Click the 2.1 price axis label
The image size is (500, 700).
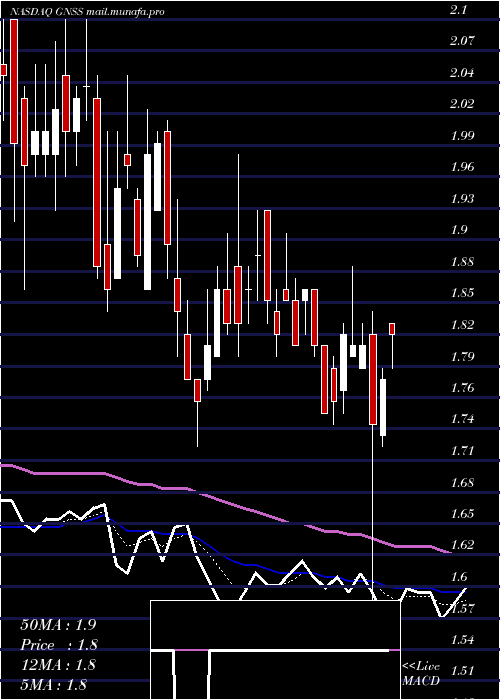pyautogui.click(x=459, y=10)
